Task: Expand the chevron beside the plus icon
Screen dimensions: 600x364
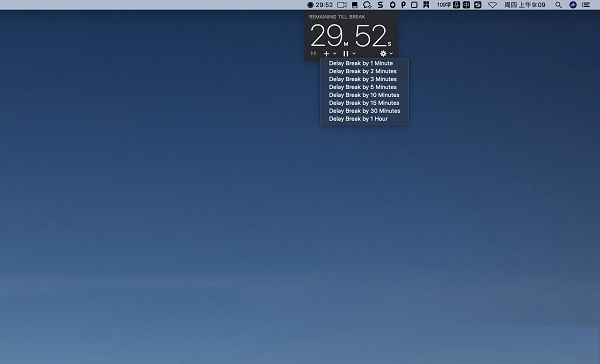Action: point(335,54)
